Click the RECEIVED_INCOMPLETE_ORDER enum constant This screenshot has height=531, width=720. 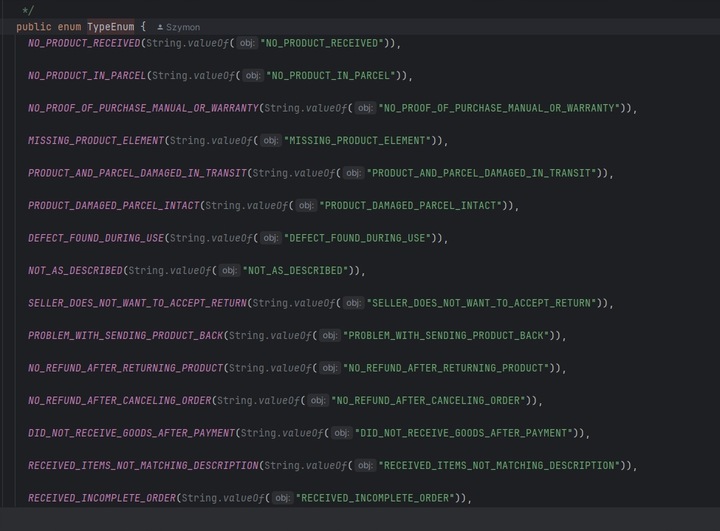[x=101, y=498]
